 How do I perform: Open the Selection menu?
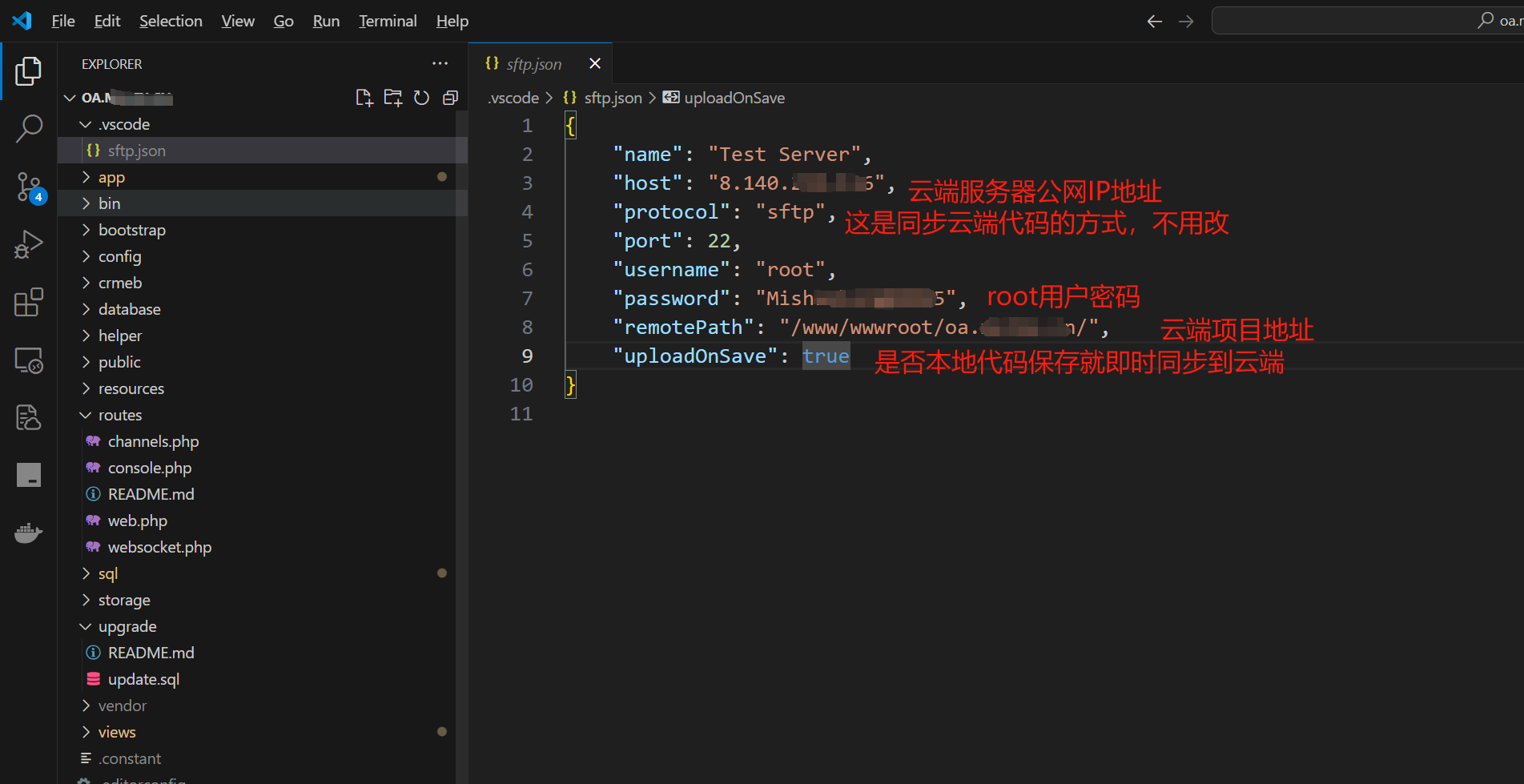[171, 21]
